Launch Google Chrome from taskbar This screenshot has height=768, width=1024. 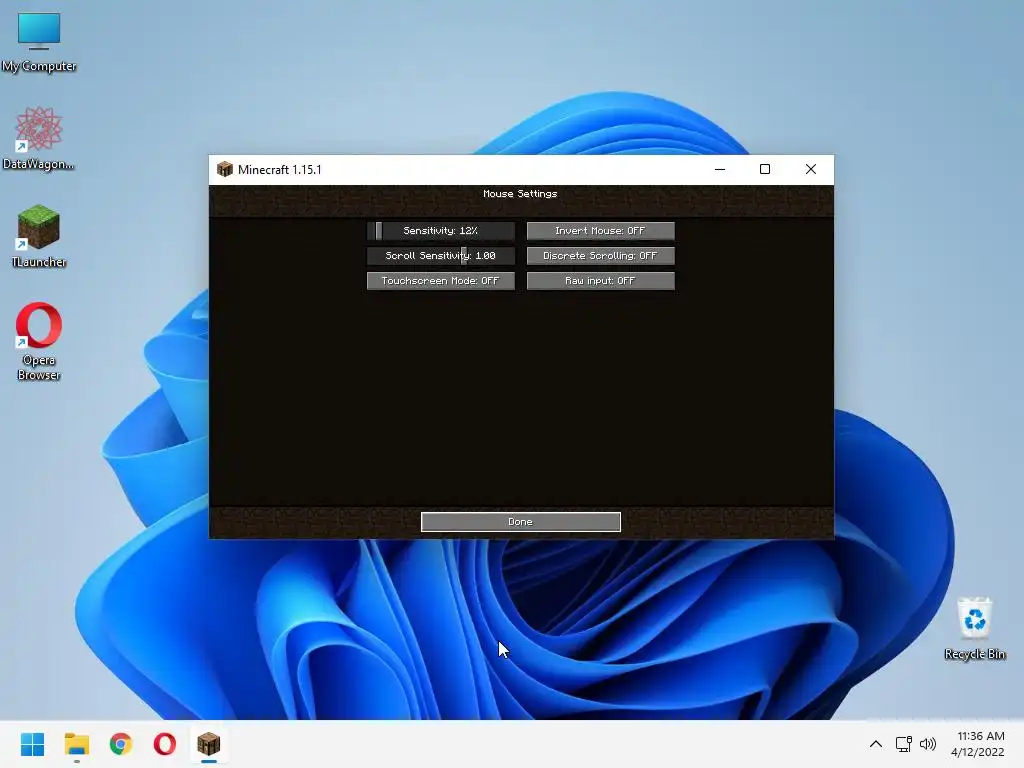pos(121,744)
